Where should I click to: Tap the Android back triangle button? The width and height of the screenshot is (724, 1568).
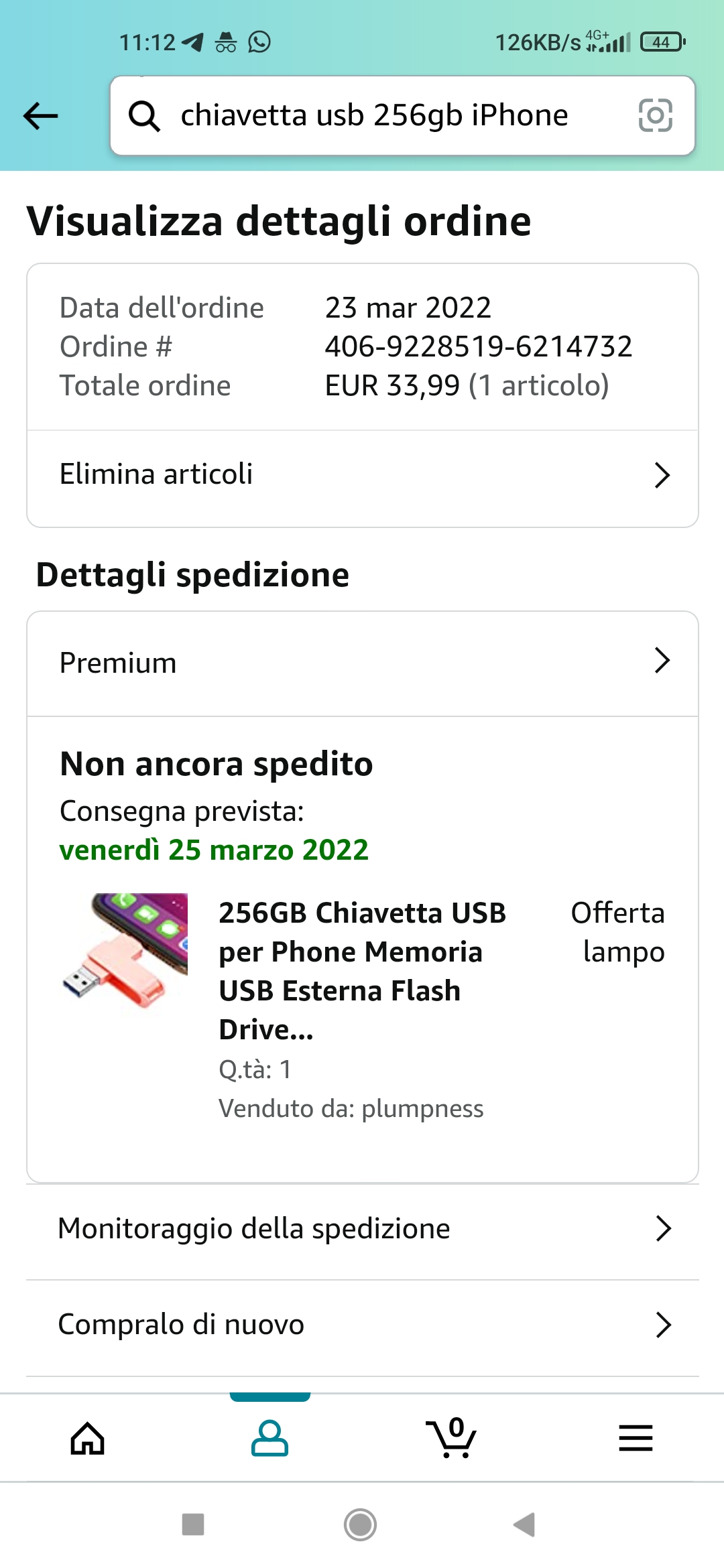[x=524, y=1524]
